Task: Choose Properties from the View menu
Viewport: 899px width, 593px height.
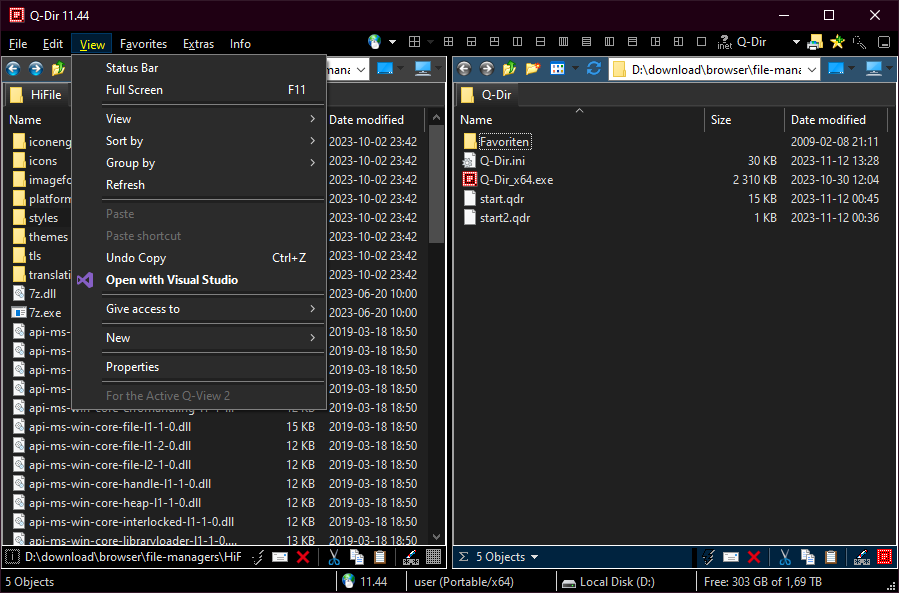Action: click(x=132, y=367)
